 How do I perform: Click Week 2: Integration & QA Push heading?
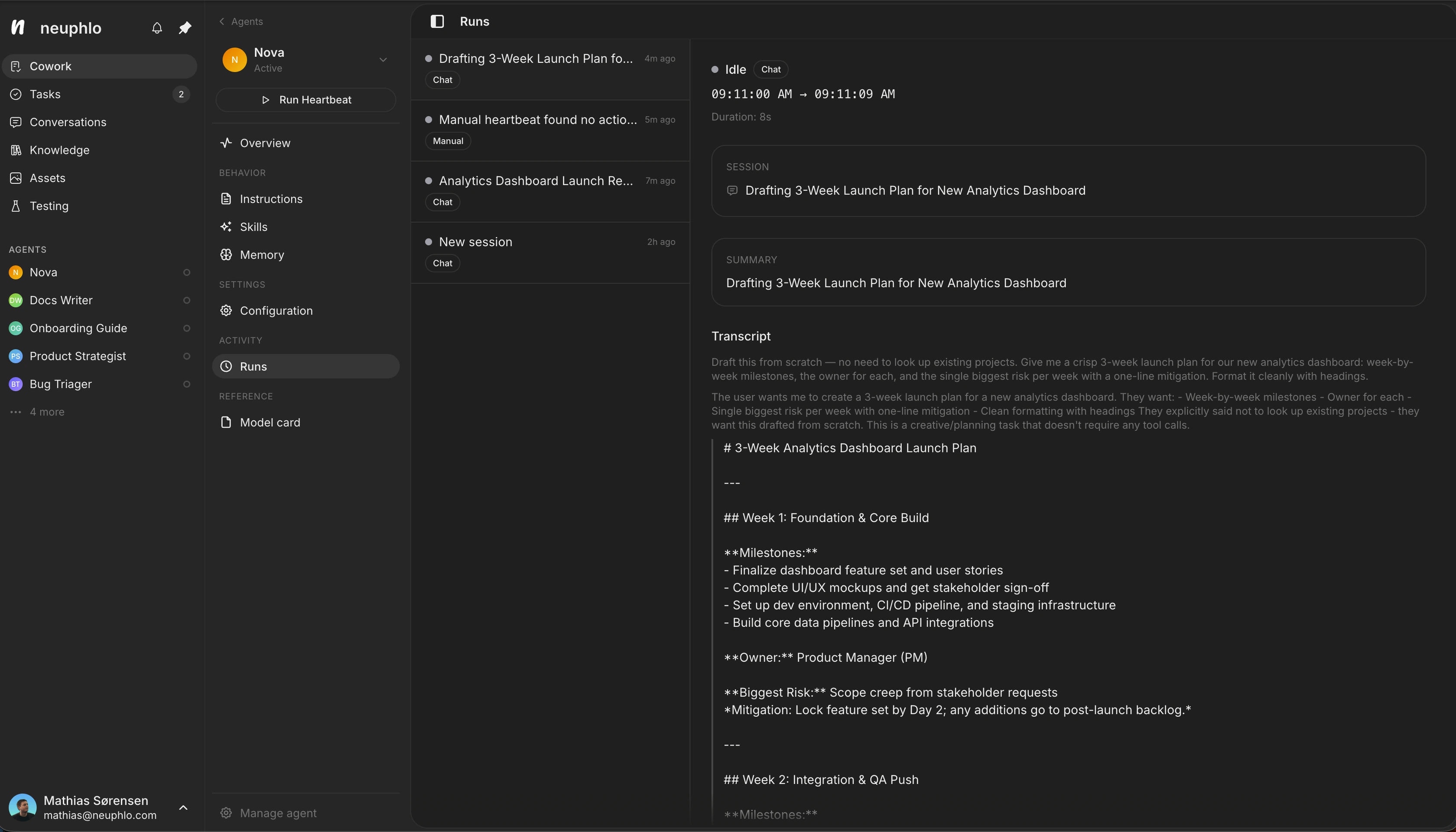tap(821, 780)
